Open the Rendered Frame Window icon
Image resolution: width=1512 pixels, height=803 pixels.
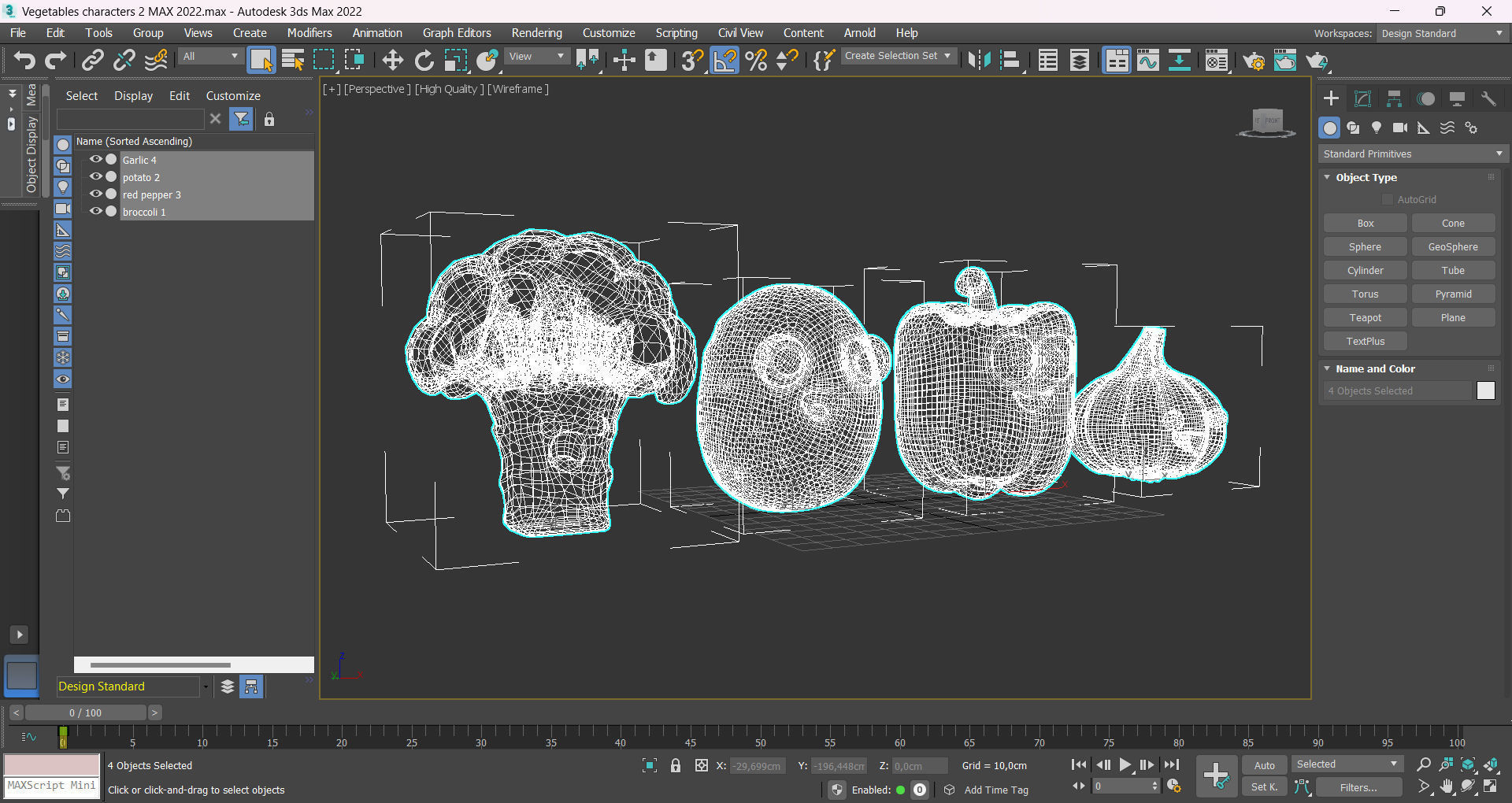point(1285,61)
